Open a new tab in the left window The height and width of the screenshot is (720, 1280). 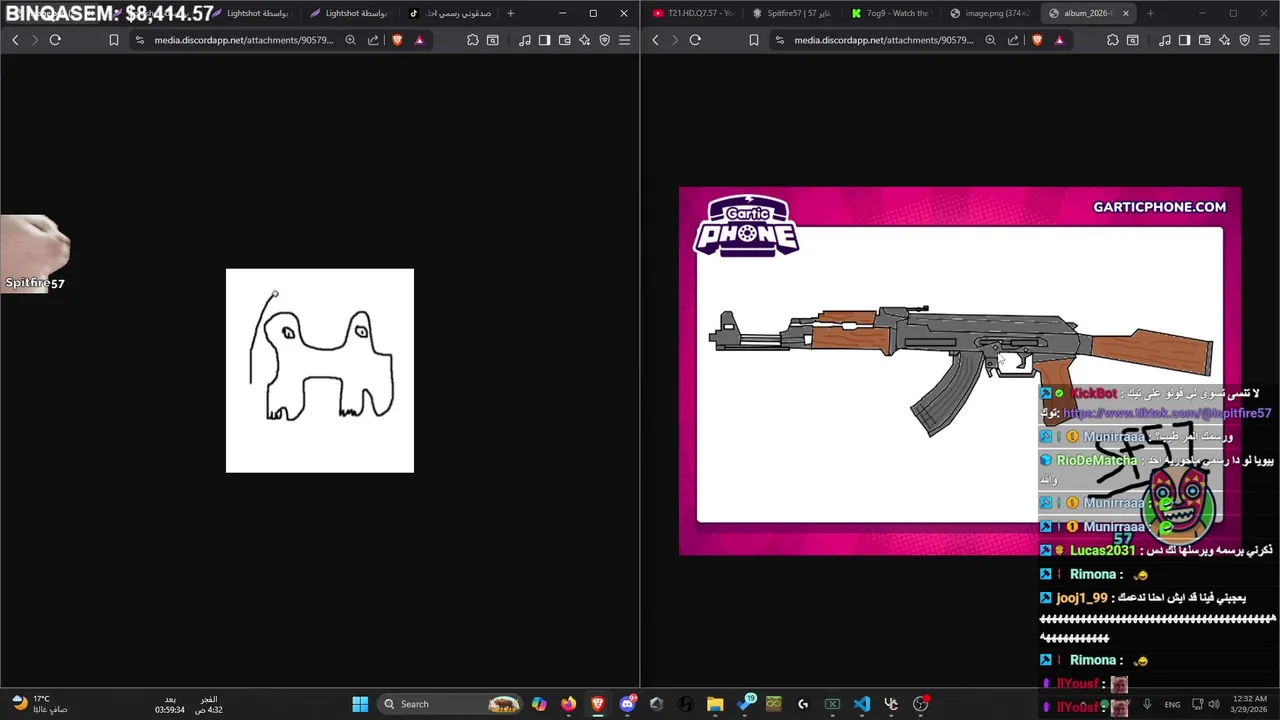511,13
